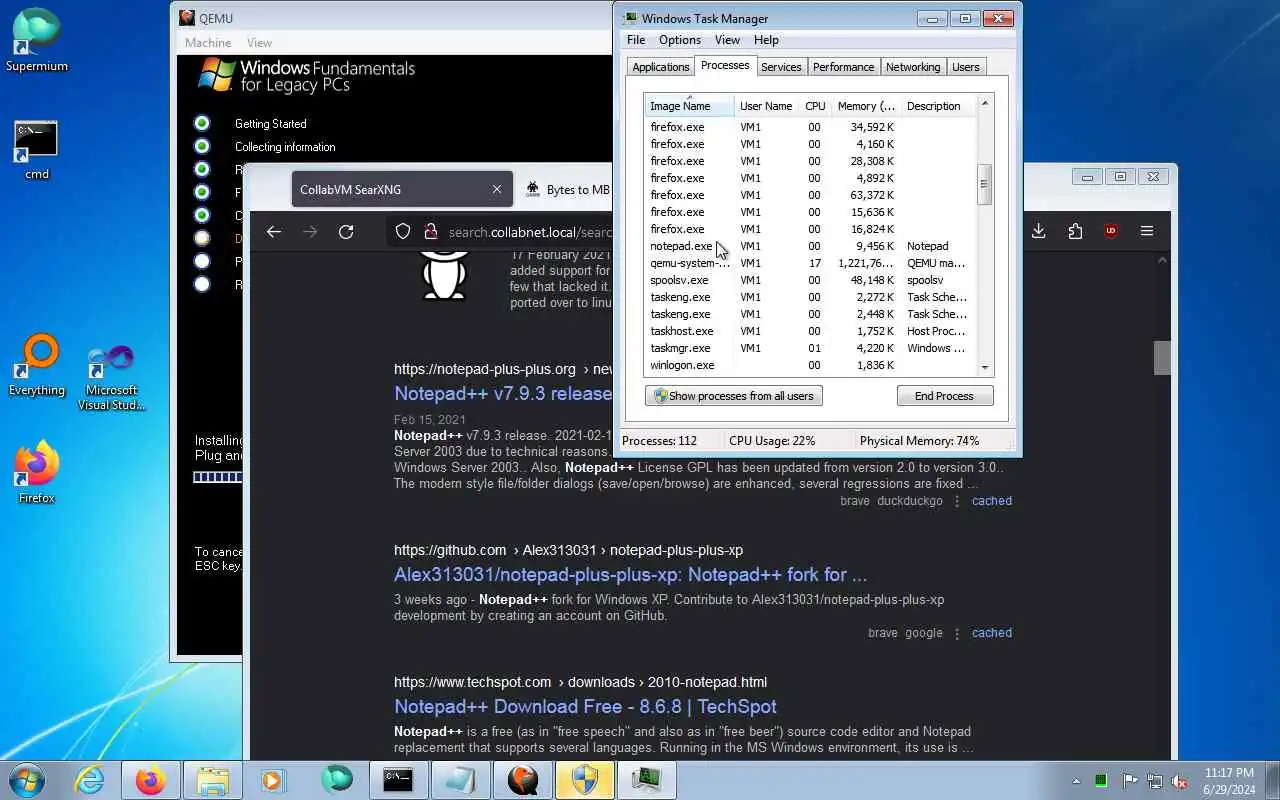
Task: Switch to the QEMU taskbar button
Action: (522, 779)
